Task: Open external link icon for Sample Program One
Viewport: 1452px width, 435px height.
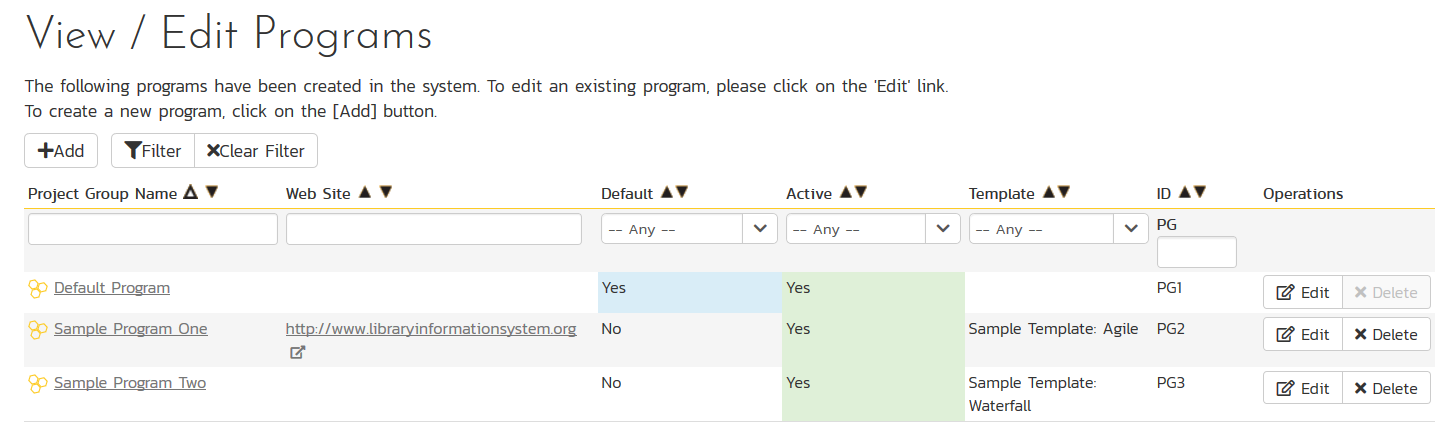Action: [x=297, y=352]
